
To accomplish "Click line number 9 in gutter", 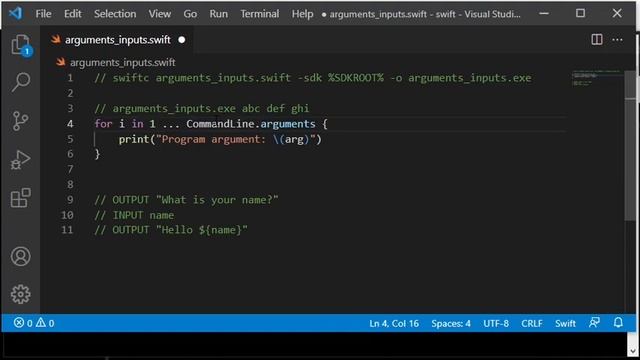I will pyautogui.click(x=70, y=200).
